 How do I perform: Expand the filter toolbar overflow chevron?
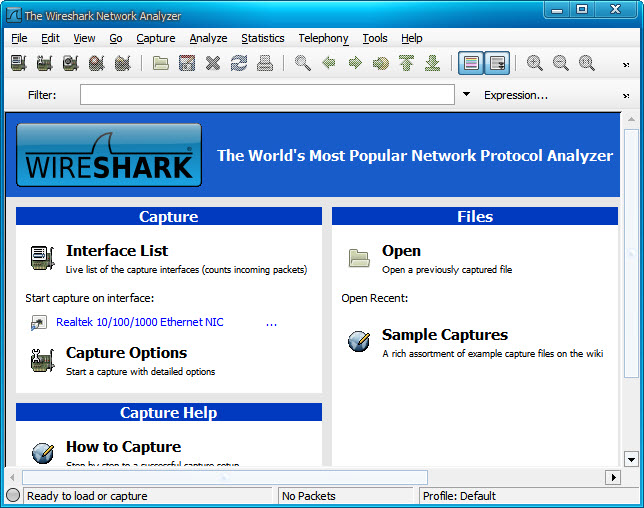[626, 95]
